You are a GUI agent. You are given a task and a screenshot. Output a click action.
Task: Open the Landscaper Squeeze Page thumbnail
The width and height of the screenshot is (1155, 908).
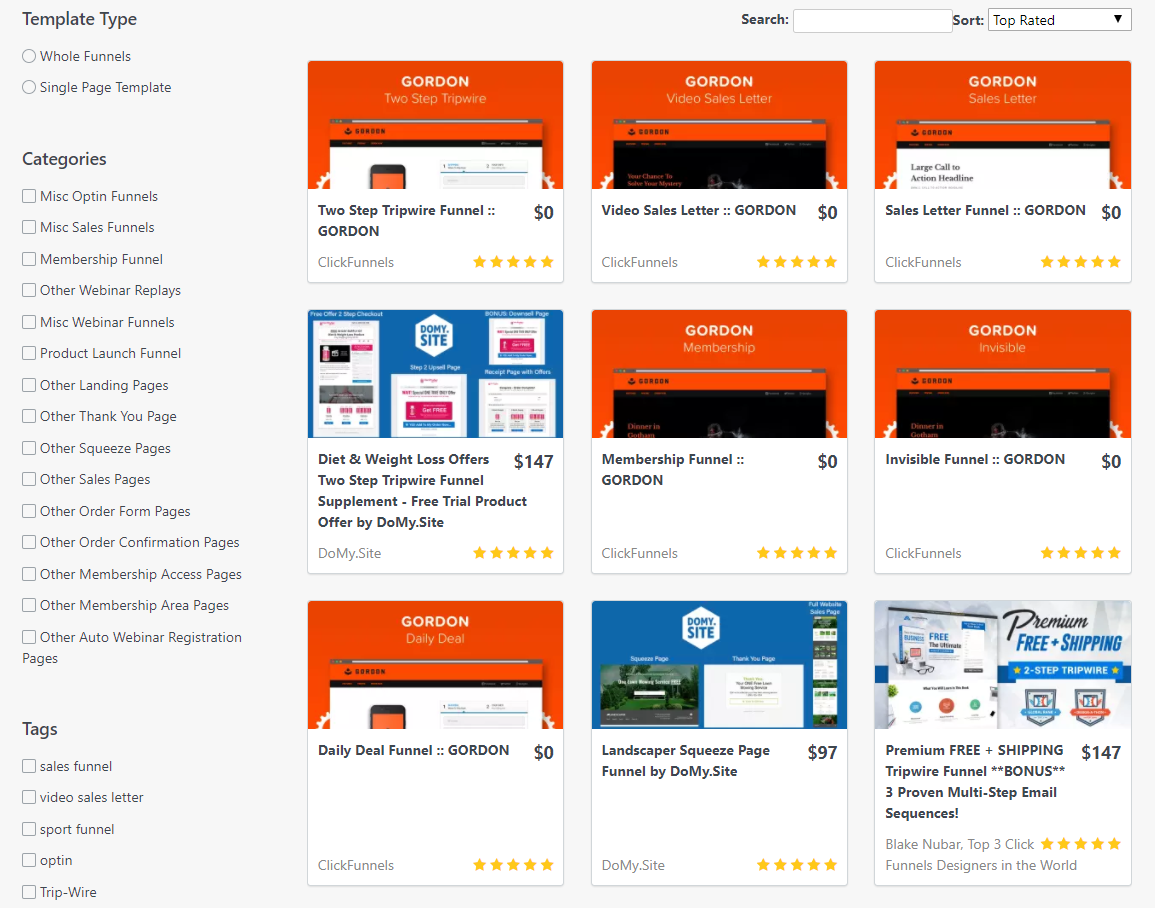719,664
